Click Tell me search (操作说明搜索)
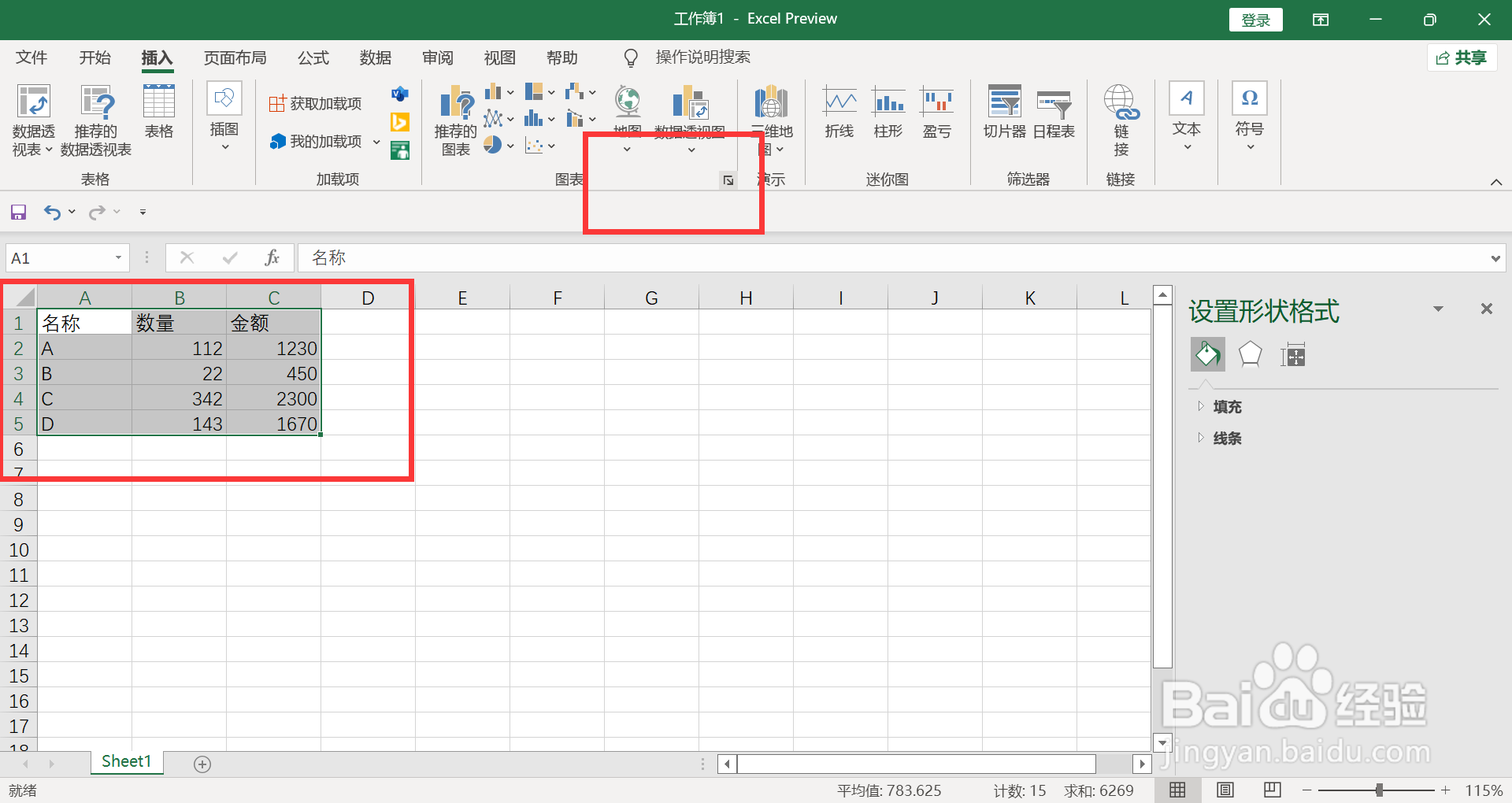 pos(702,57)
